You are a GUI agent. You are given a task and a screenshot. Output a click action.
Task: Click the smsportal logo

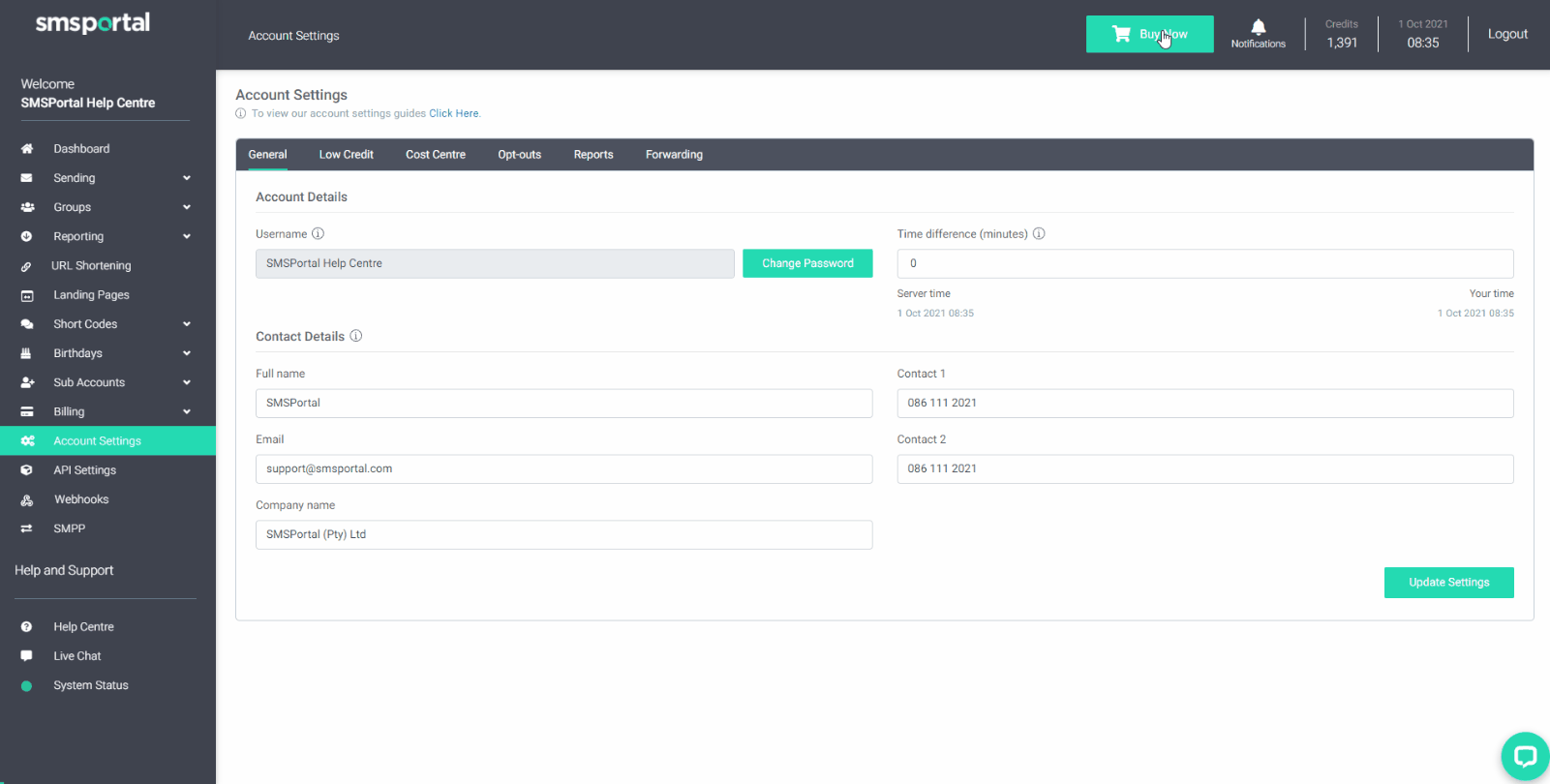(x=93, y=23)
